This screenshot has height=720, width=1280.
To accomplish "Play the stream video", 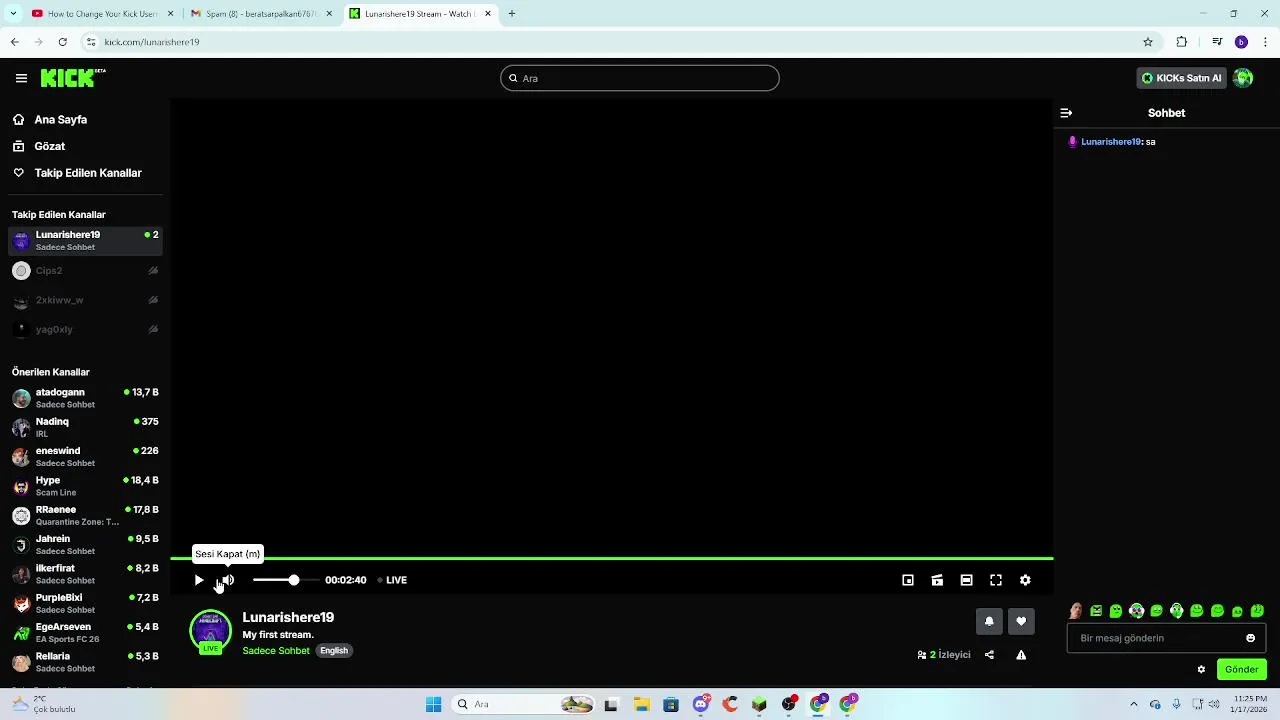I will 199,580.
